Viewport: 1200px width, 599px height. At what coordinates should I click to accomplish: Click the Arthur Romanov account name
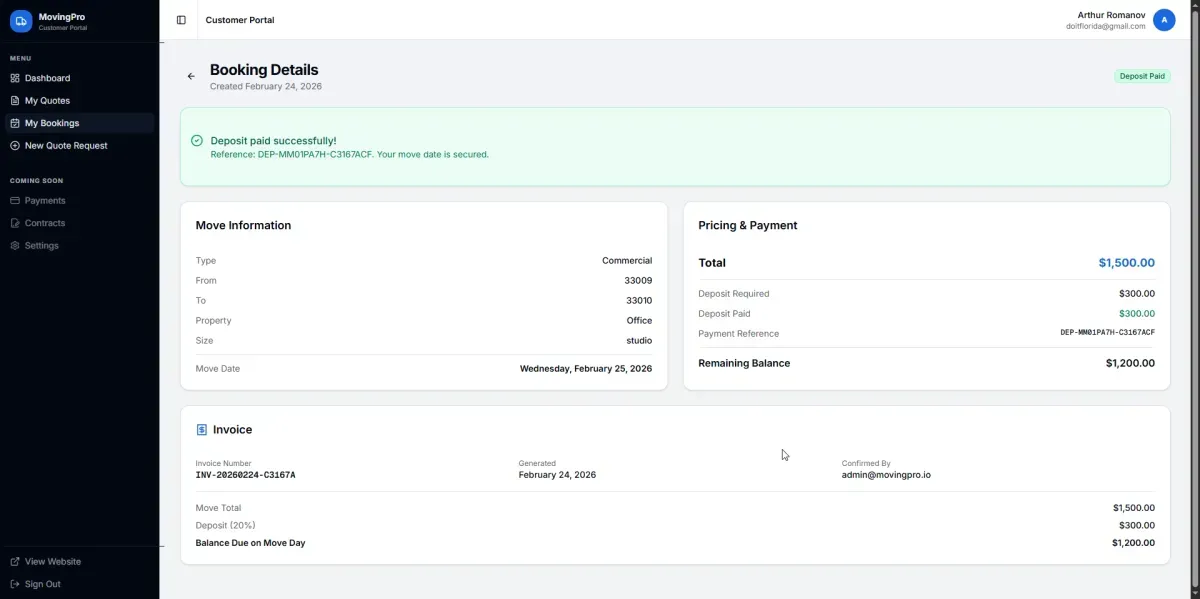coord(1111,15)
